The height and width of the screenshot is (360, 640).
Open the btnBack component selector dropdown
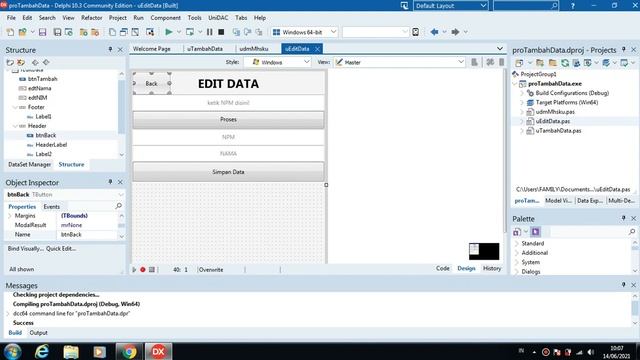click(x=121, y=194)
